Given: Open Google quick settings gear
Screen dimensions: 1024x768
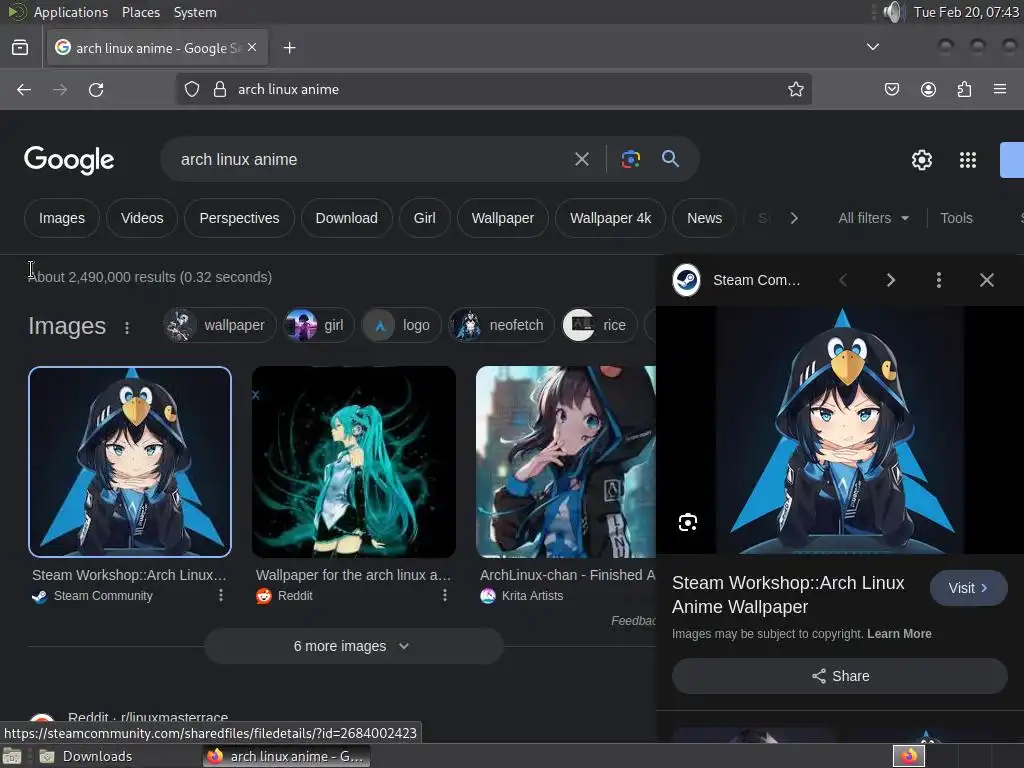Looking at the screenshot, I should point(921,160).
